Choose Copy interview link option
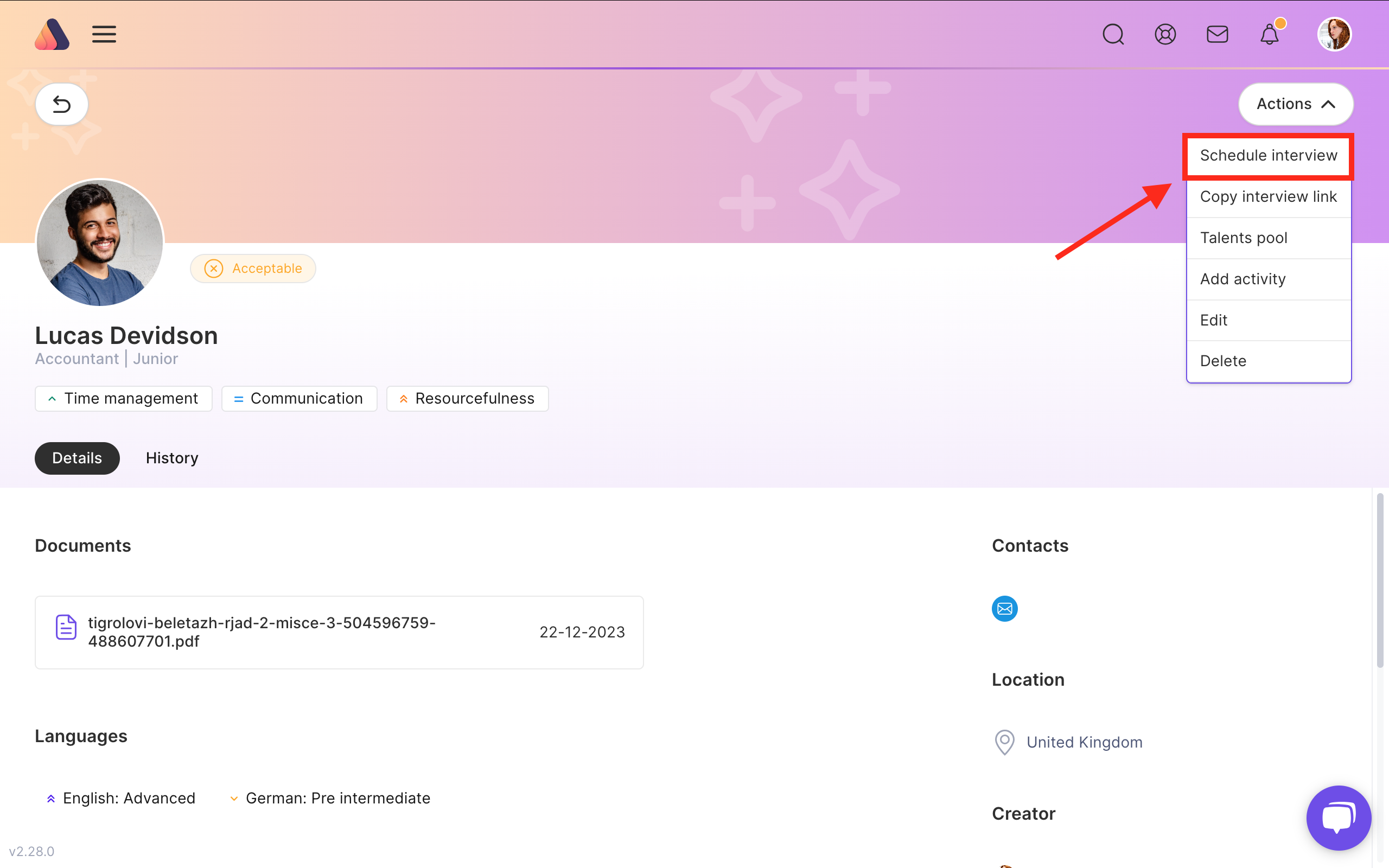Screen dimensions: 1389x868 click(x=1269, y=197)
